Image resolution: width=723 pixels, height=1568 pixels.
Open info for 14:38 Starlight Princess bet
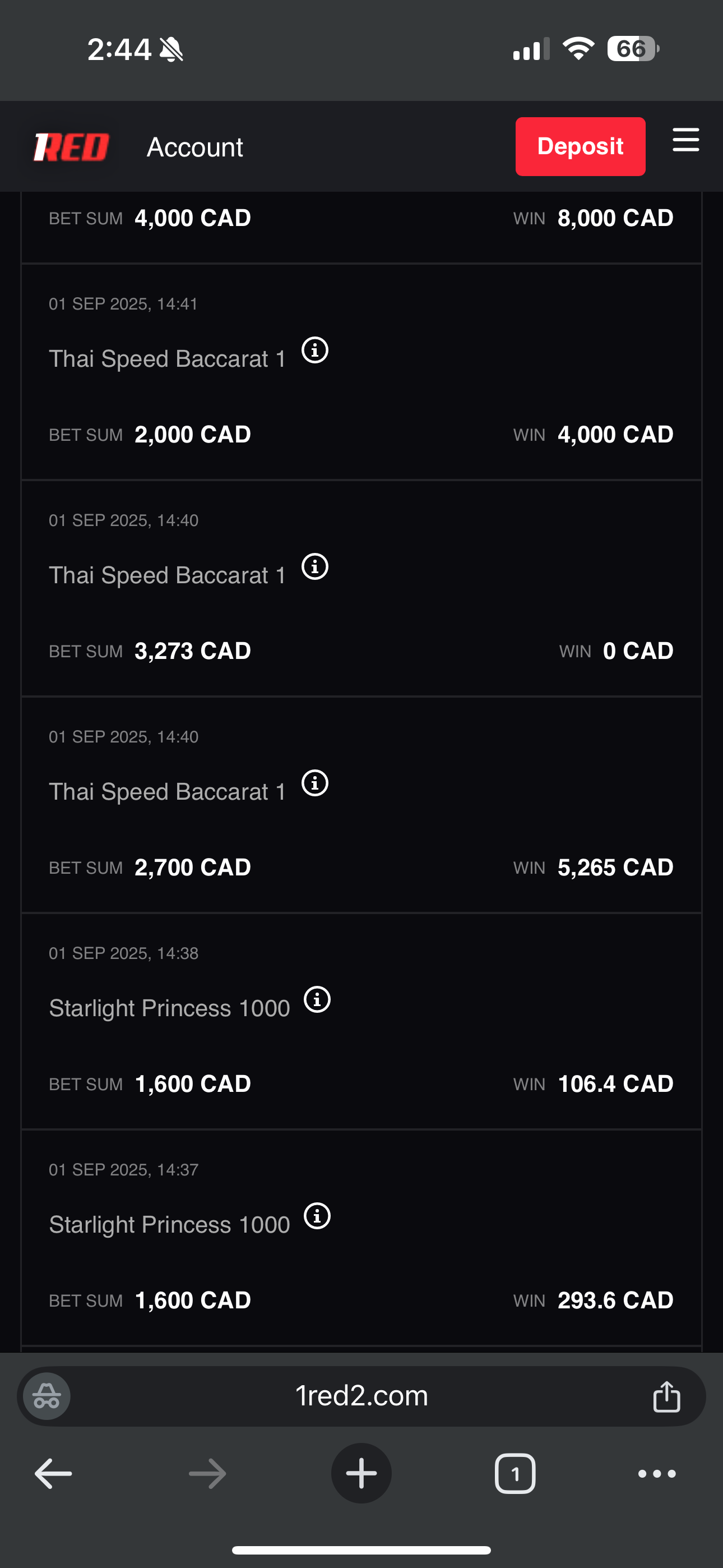click(317, 999)
